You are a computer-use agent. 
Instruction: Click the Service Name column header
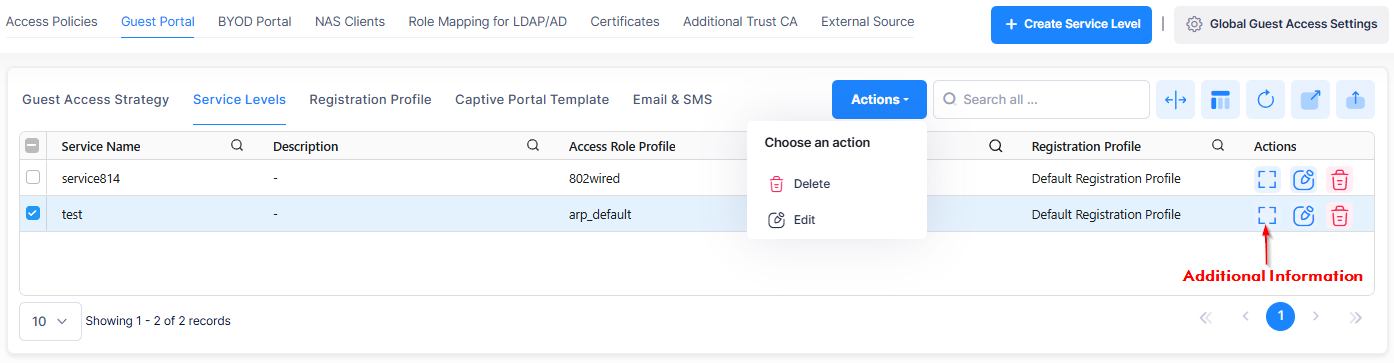[101, 146]
